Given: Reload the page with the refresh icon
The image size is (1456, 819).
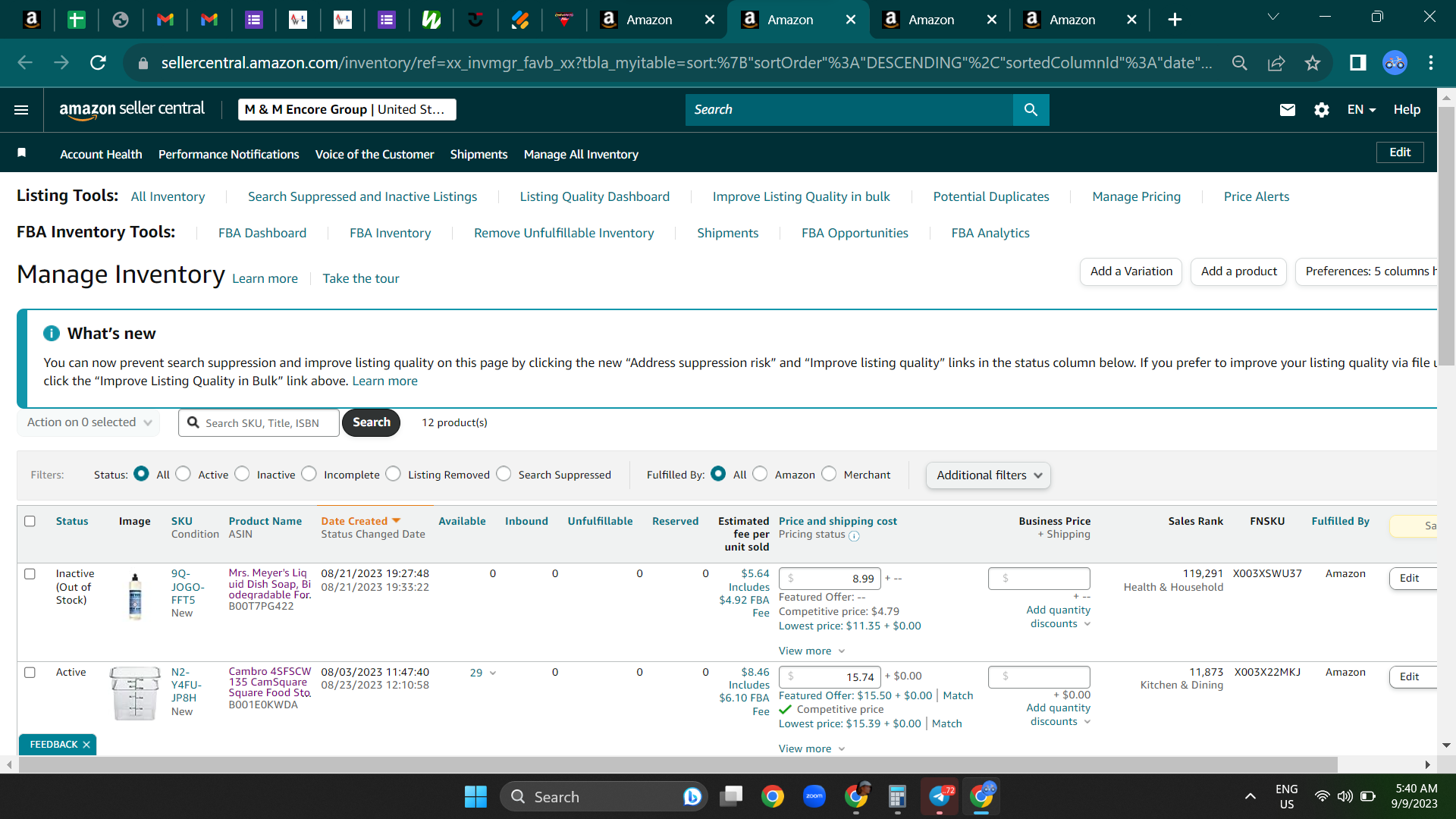Looking at the screenshot, I should click(98, 63).
